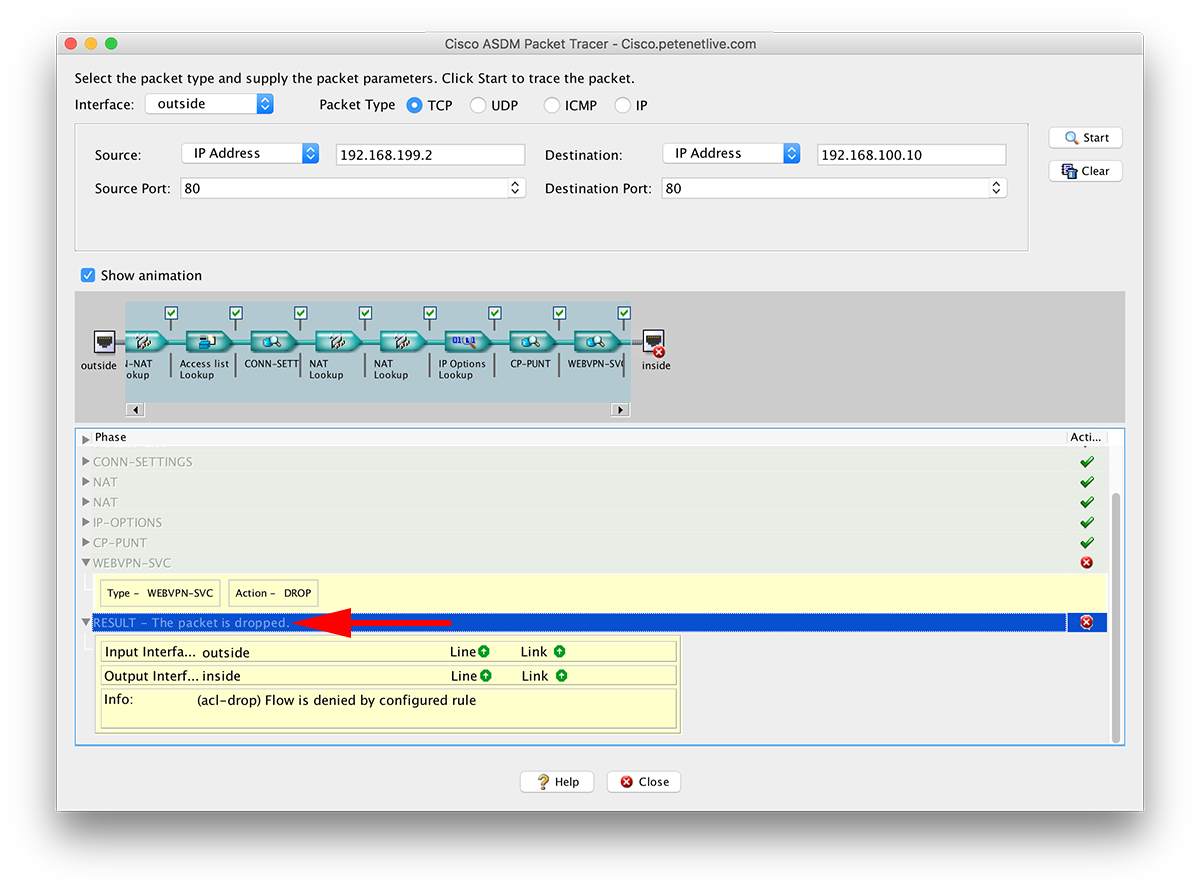Select the TCP packet type
The height and width of the screenshot is (892, 1200).
coord(415,105)
